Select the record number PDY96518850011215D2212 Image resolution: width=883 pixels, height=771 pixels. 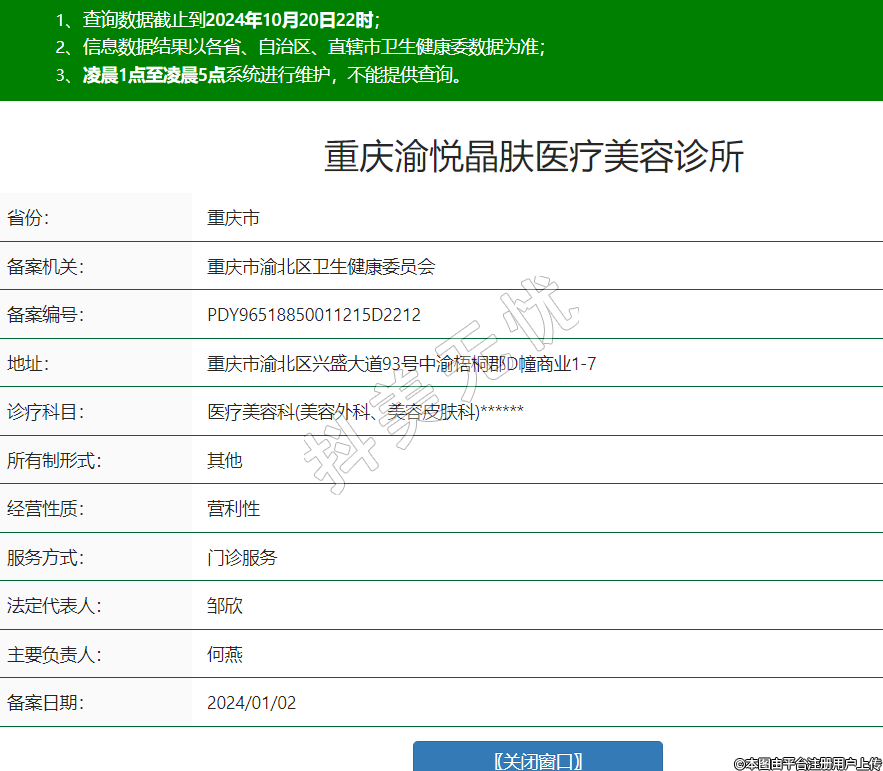(x=313, y=315)
